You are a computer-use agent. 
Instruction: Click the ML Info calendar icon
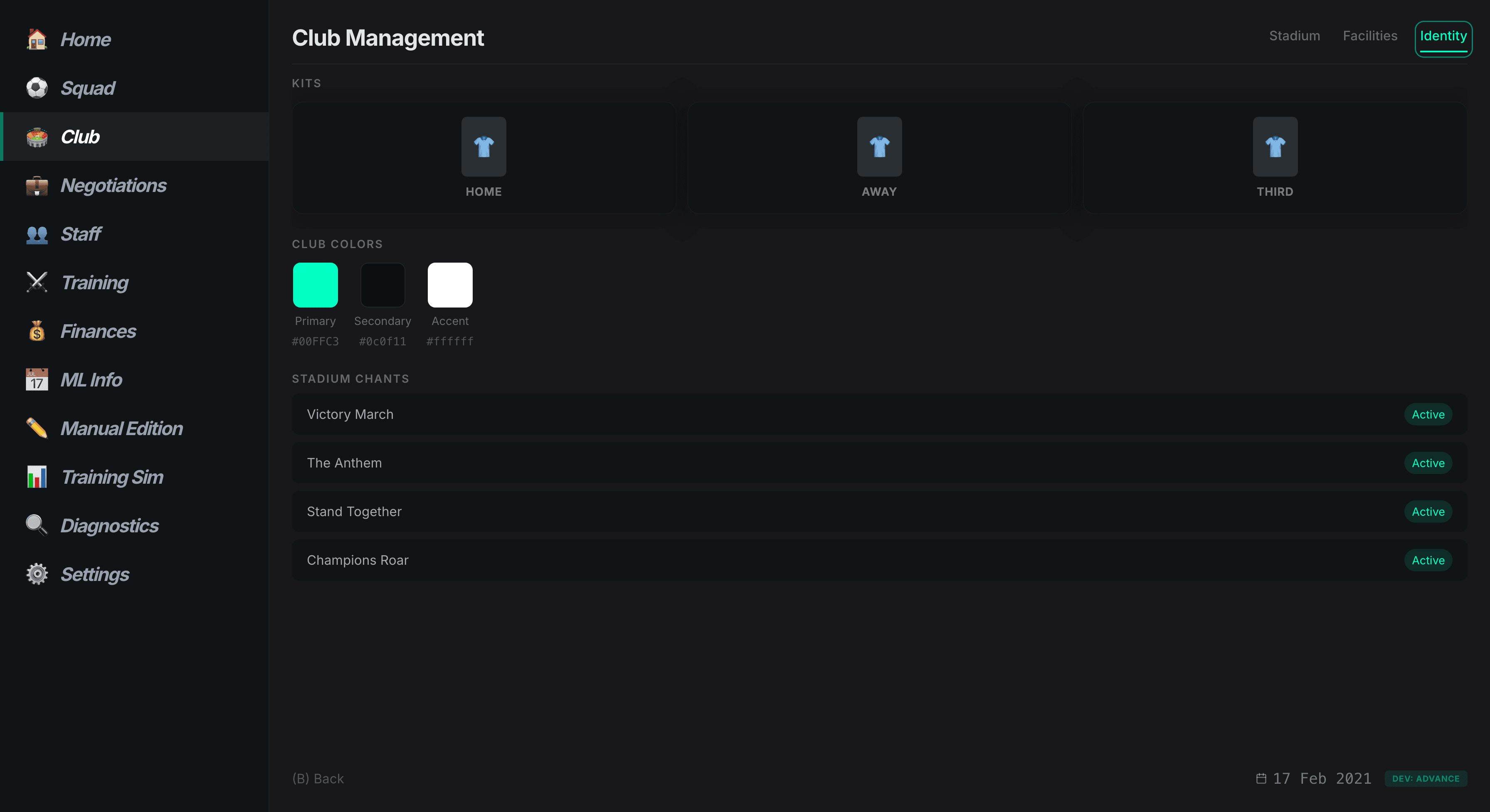tap(37, 379)
